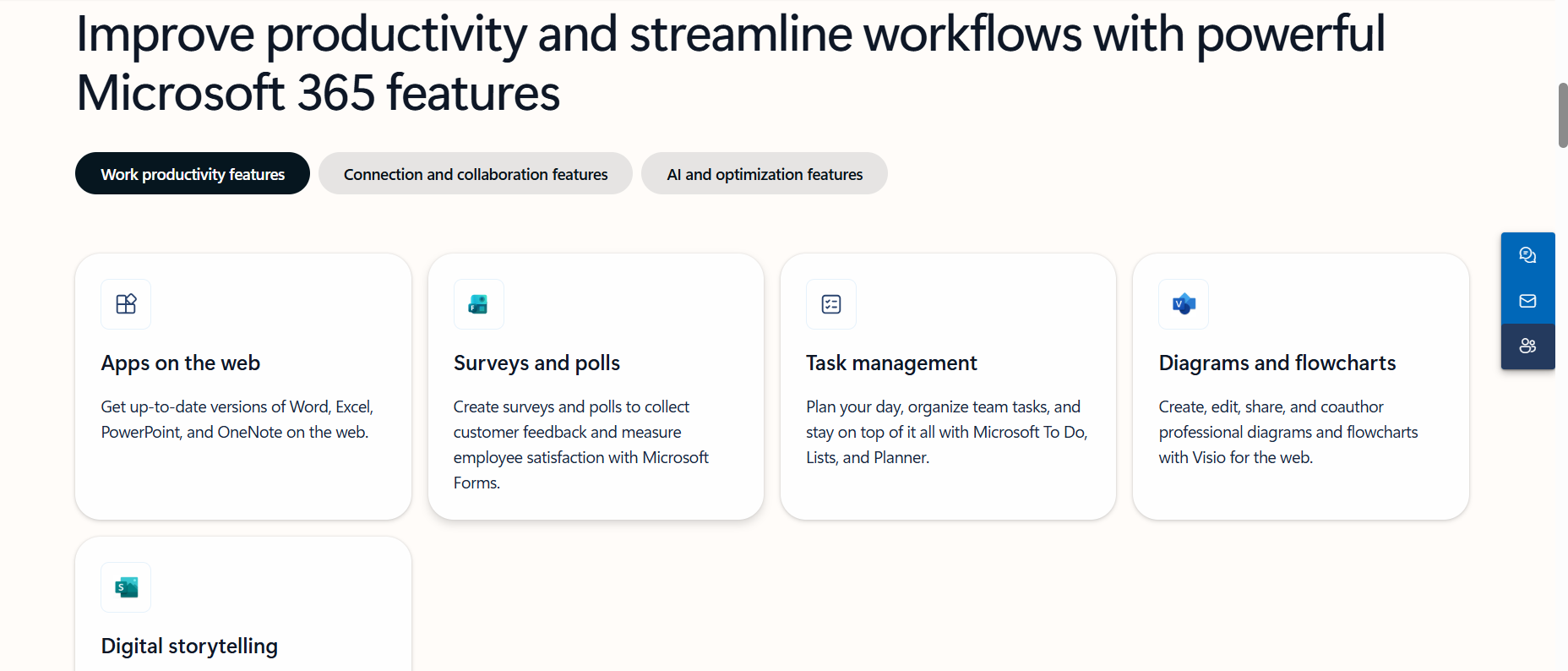
Task: Click the Microsoft Forms icon
Action: (x=478, y=304)
